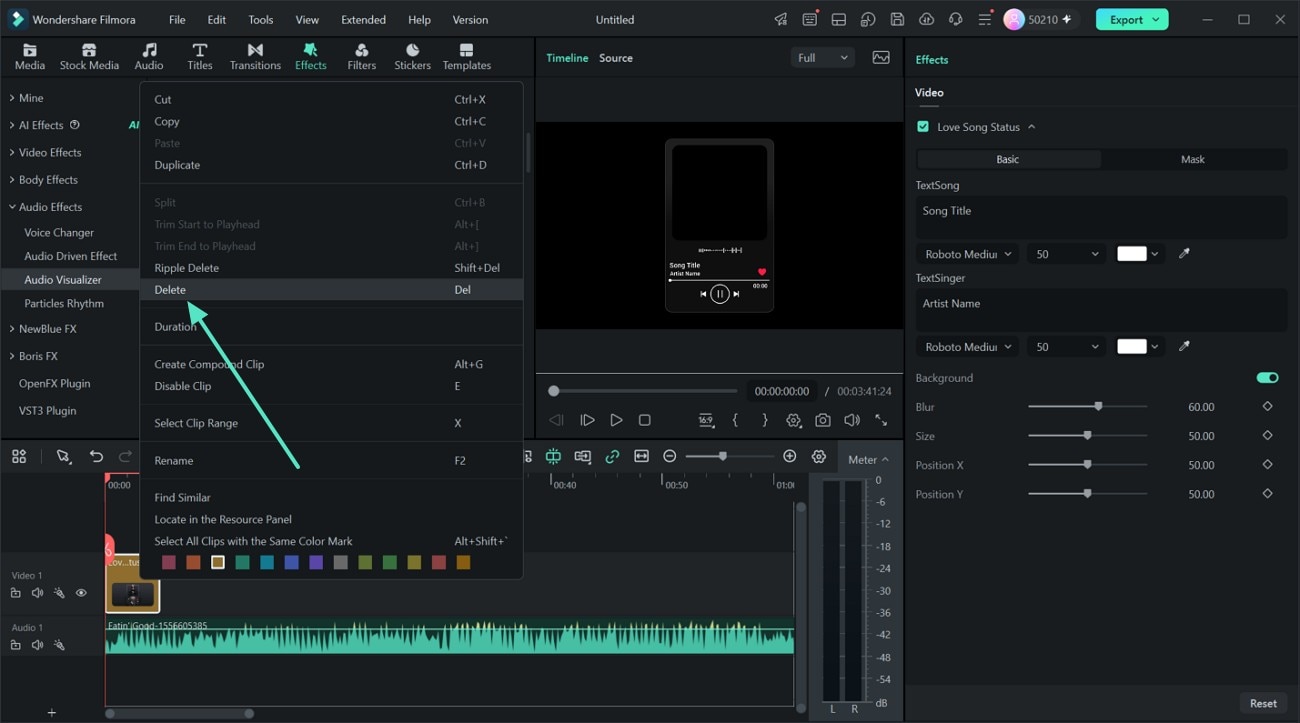1300x723 pixels.
Task: Open TextSong font dropdown Roboto Medium
Action: 967,254
